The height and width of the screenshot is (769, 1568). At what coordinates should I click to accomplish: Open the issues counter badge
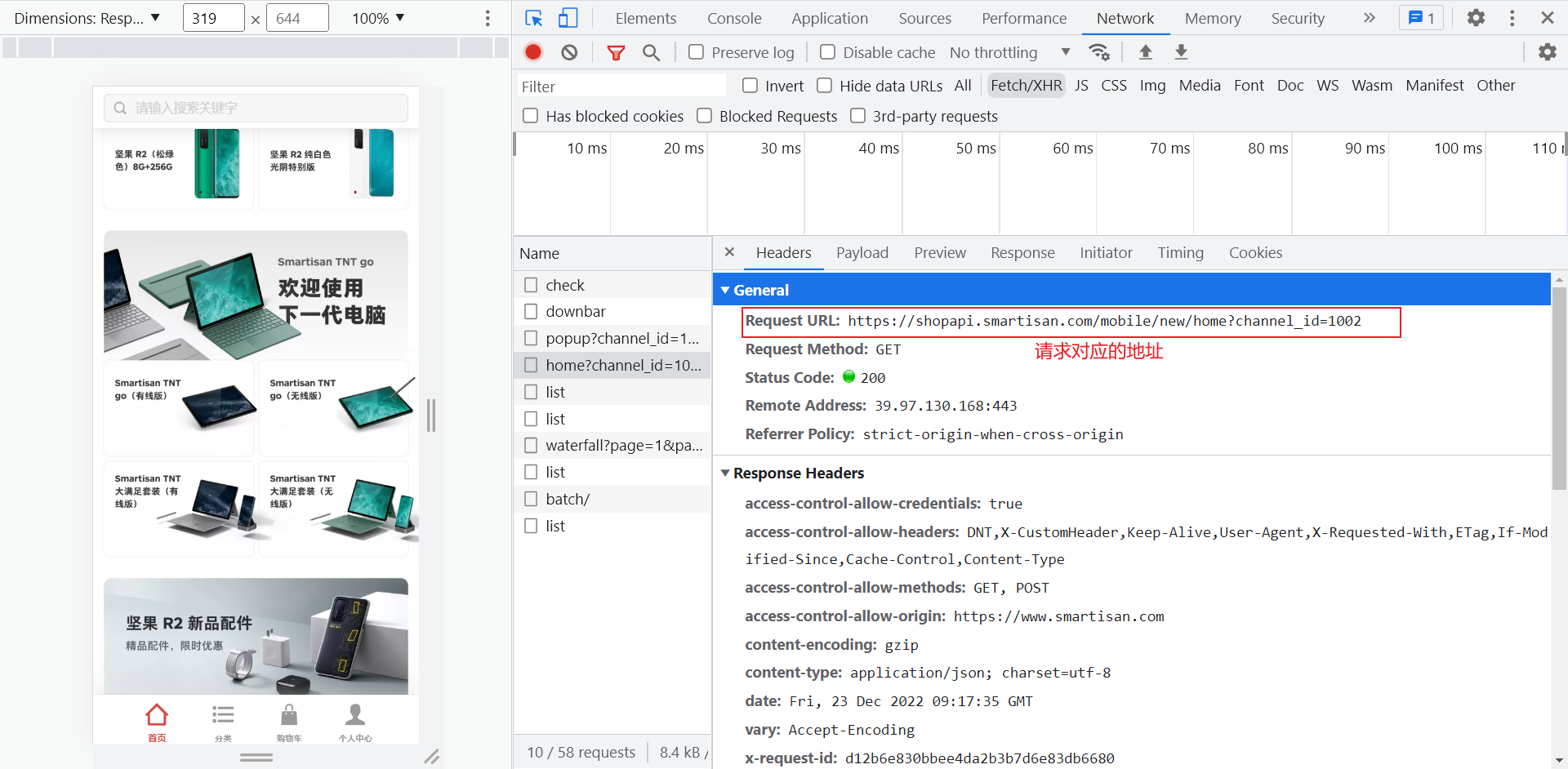point(1422,18)
